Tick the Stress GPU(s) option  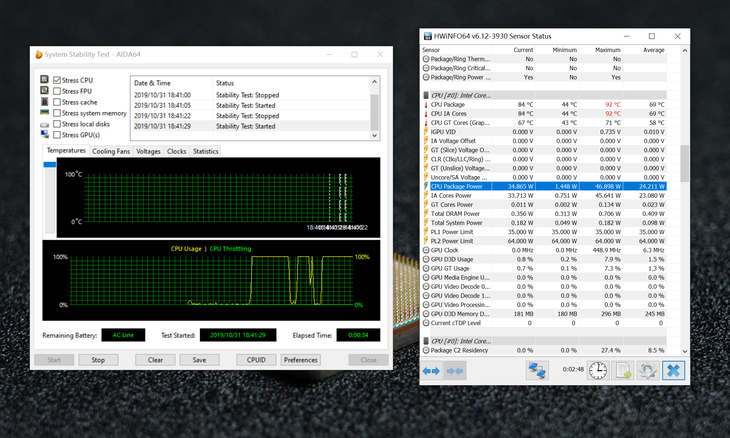57,135
